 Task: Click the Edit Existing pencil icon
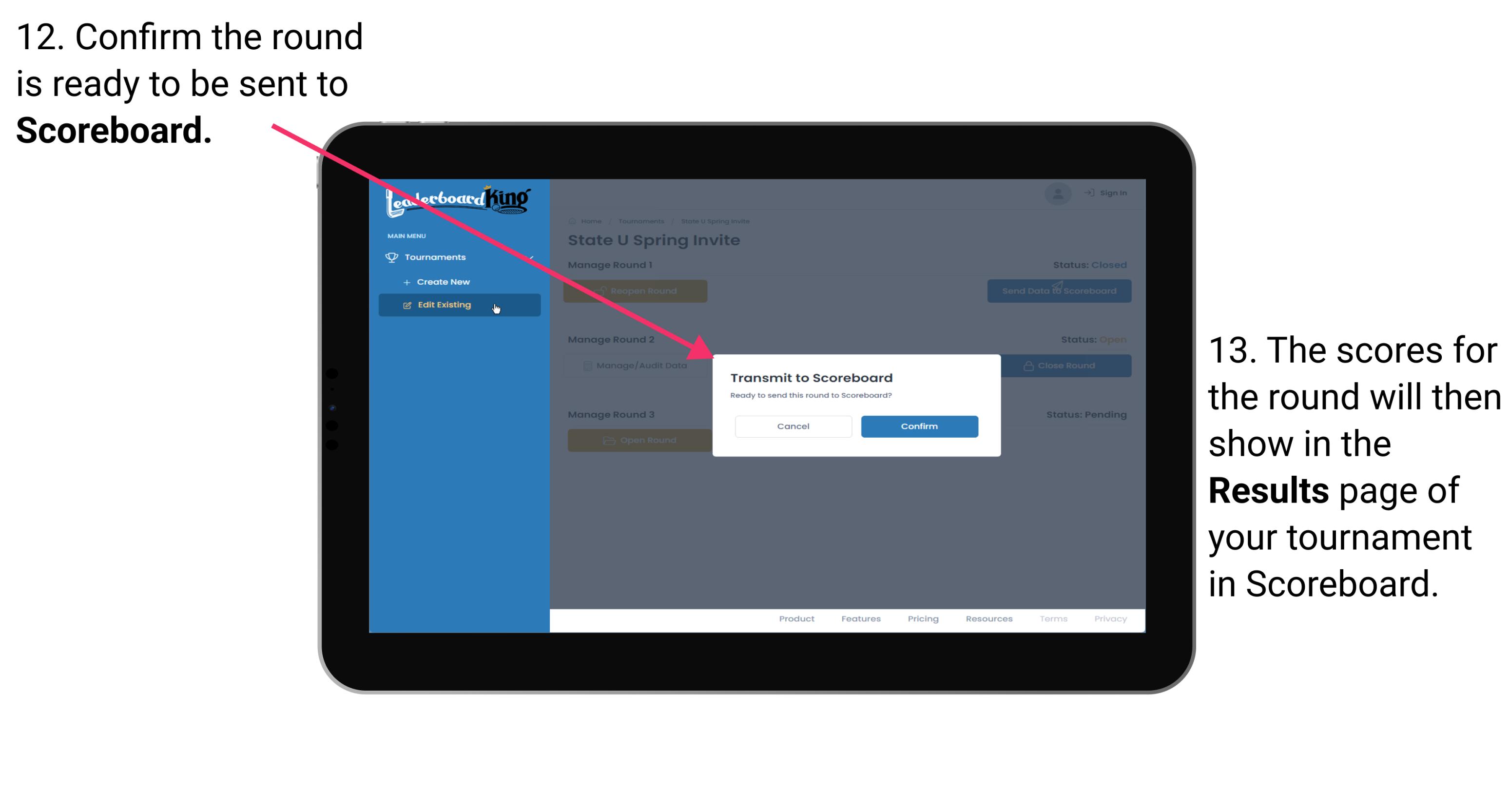[407, 304]
